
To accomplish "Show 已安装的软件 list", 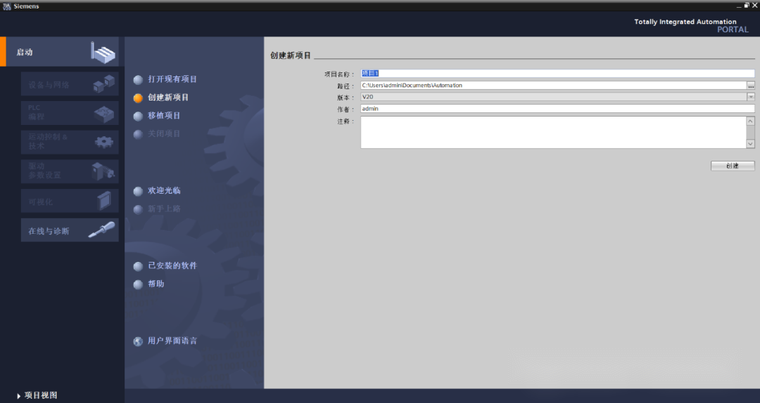I will 172,266.
